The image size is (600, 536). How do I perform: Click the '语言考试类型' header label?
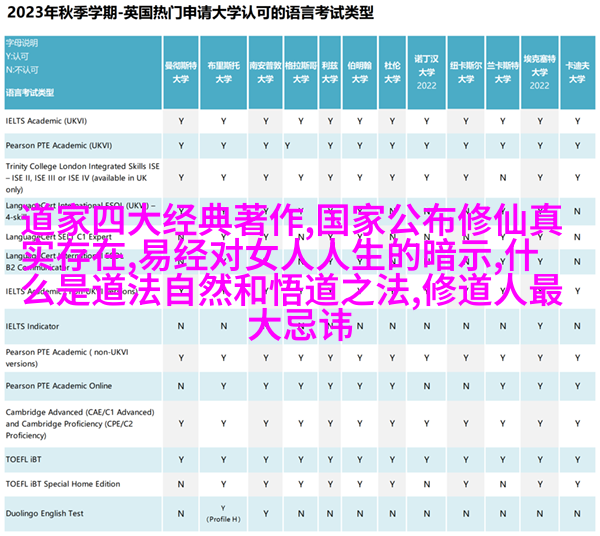[x=30, y=92]
